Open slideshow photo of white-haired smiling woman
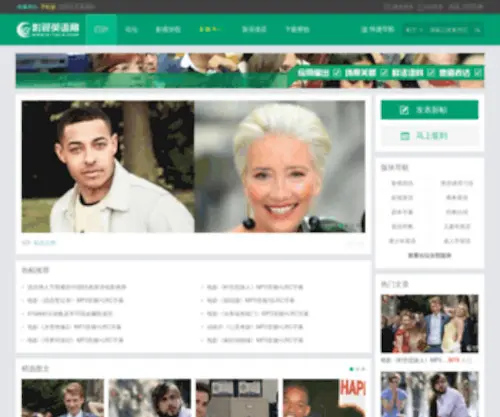 [280, 167]
